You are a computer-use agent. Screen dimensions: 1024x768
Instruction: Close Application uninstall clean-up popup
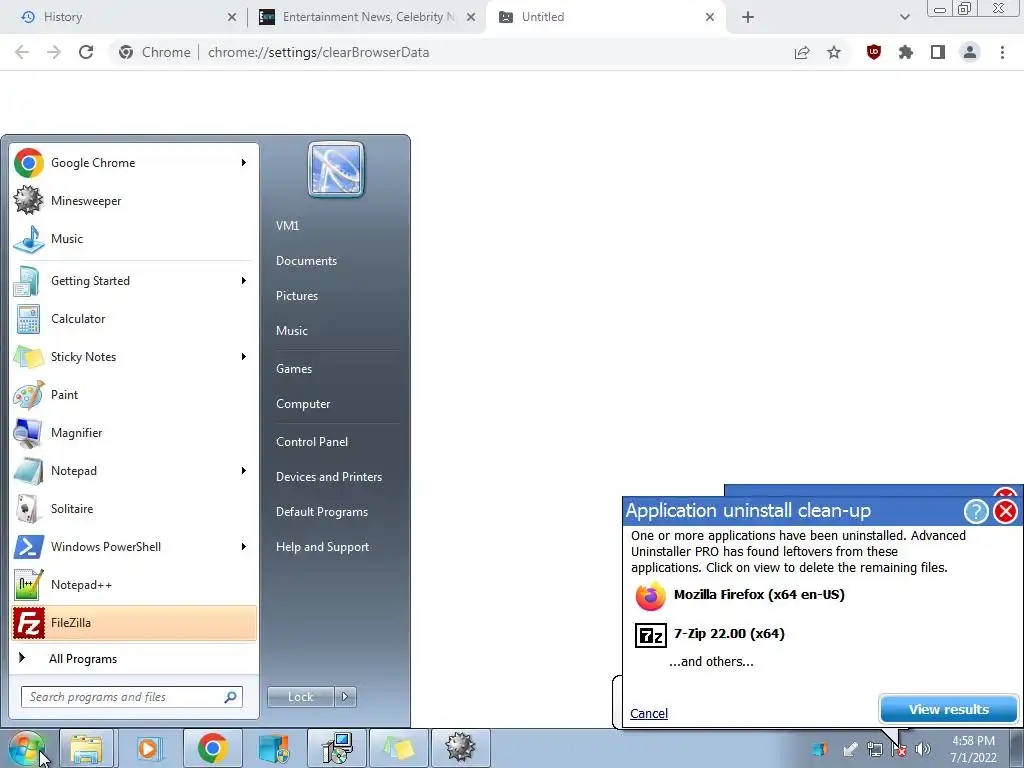tap(1005, 511)
